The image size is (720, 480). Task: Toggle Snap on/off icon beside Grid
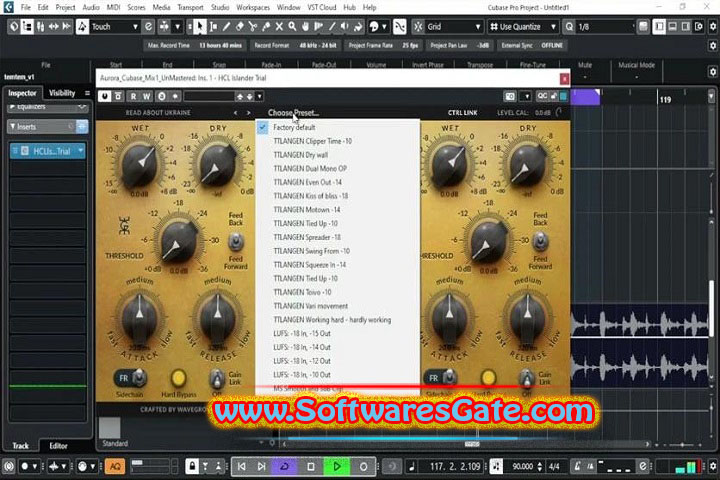tap(418, 27)
